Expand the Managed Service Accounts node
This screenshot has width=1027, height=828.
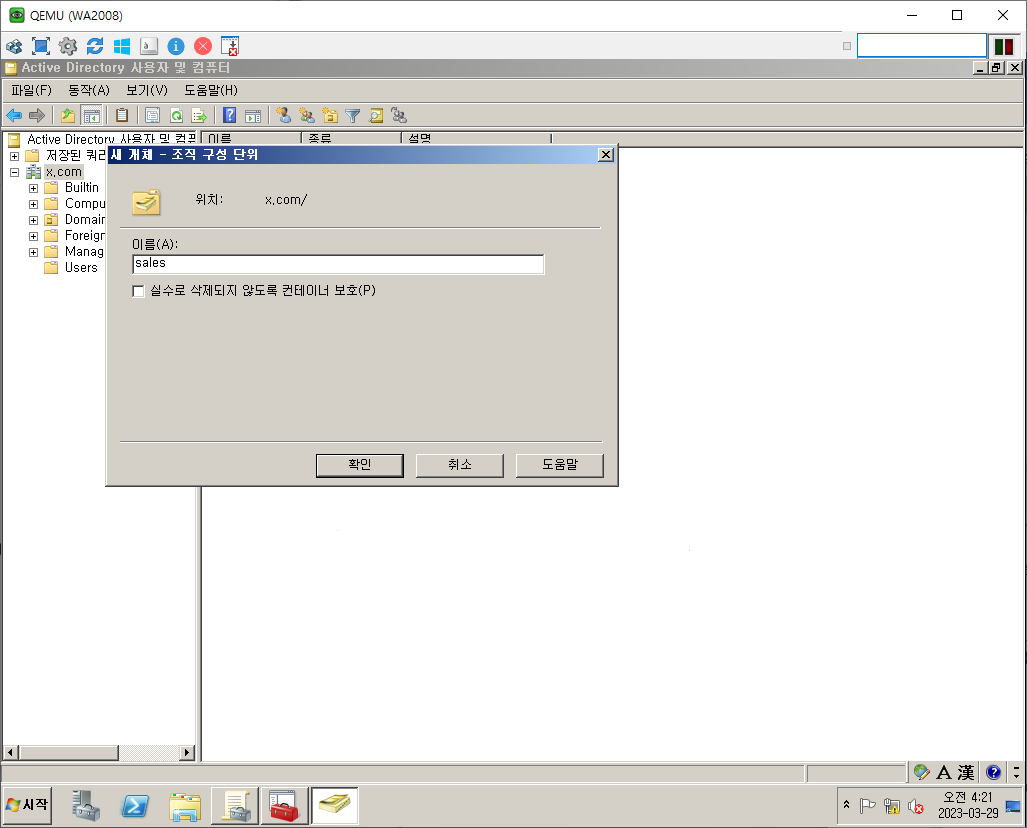coord(33,252)
